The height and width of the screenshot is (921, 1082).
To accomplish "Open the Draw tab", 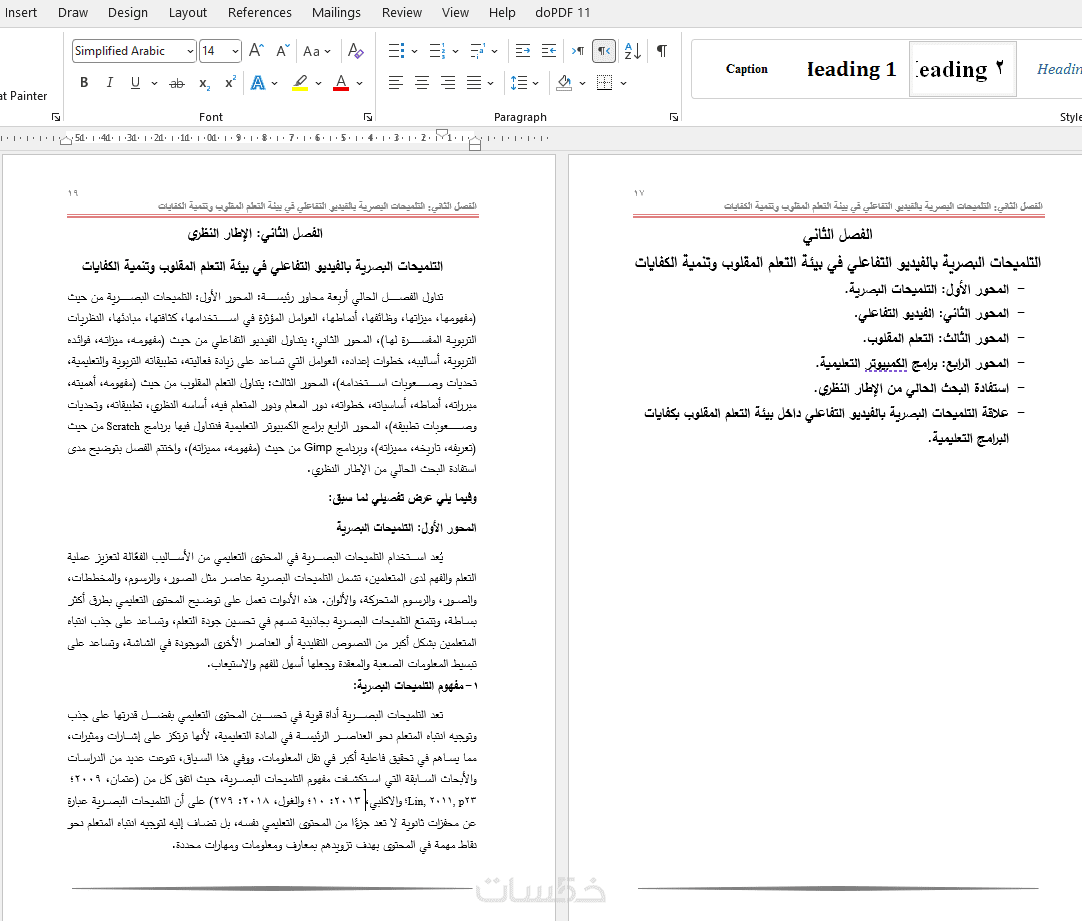I will point(72,12).
